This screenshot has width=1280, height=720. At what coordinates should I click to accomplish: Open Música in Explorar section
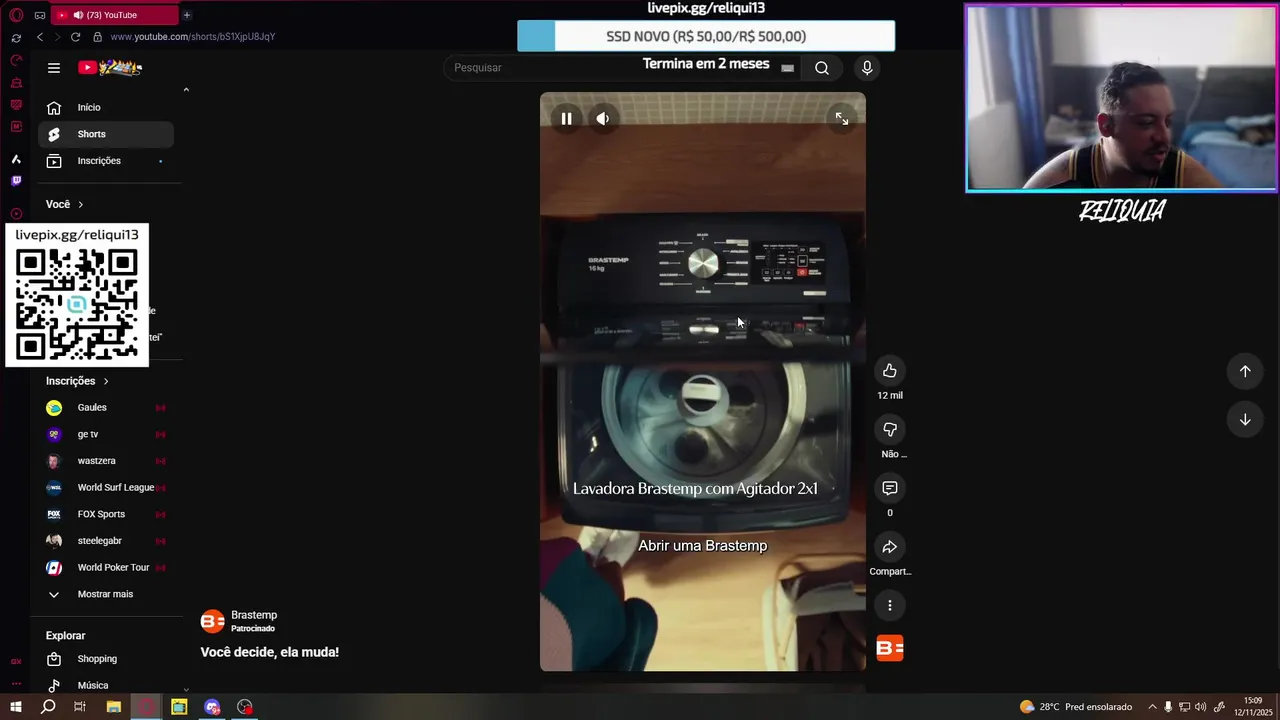click(x=106, y=685)
